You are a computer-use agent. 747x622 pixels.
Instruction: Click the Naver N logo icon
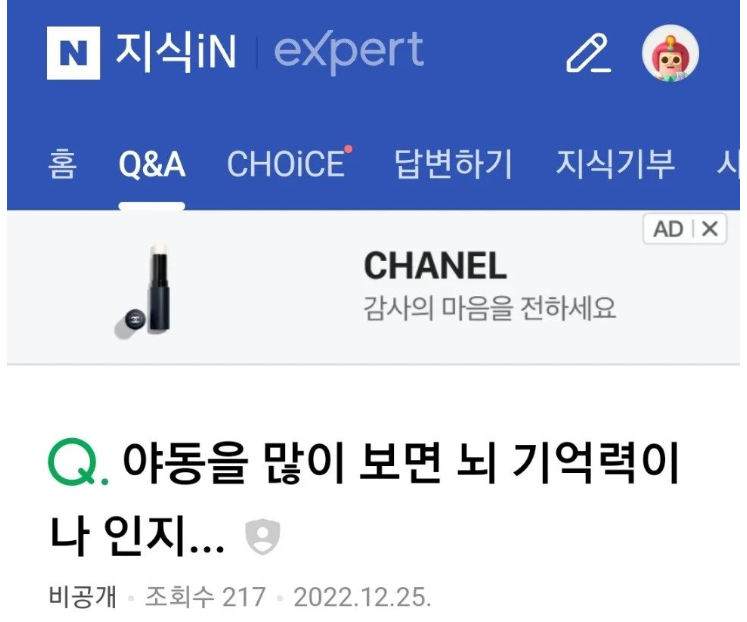tap(73, 53)
